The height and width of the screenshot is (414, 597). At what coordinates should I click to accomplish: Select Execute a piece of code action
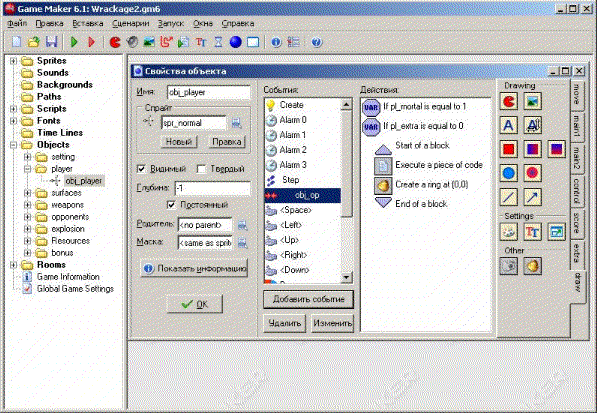pyautogui.click(x=428, y=165)
